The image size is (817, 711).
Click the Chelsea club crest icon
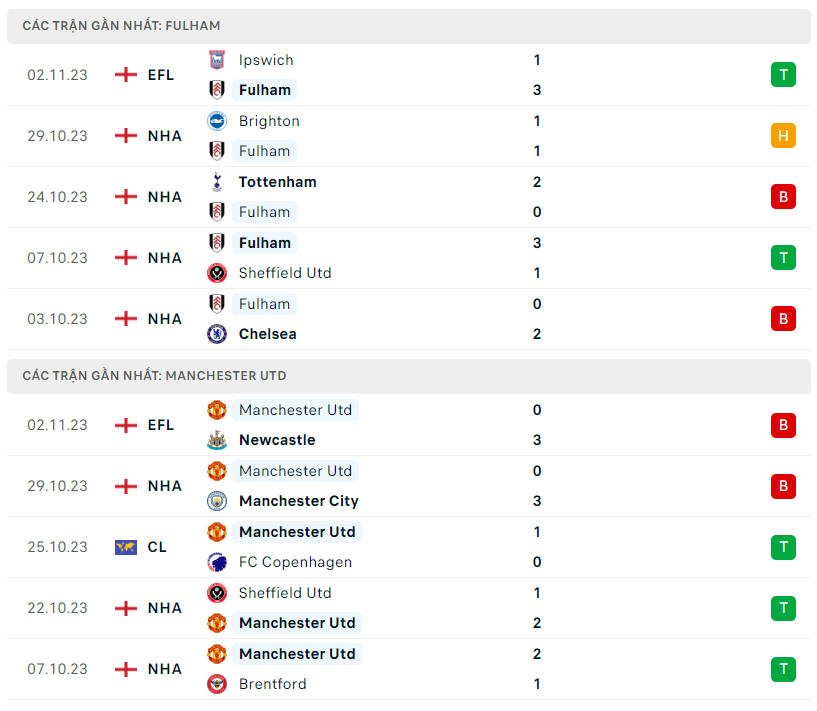tap(216, 334)
